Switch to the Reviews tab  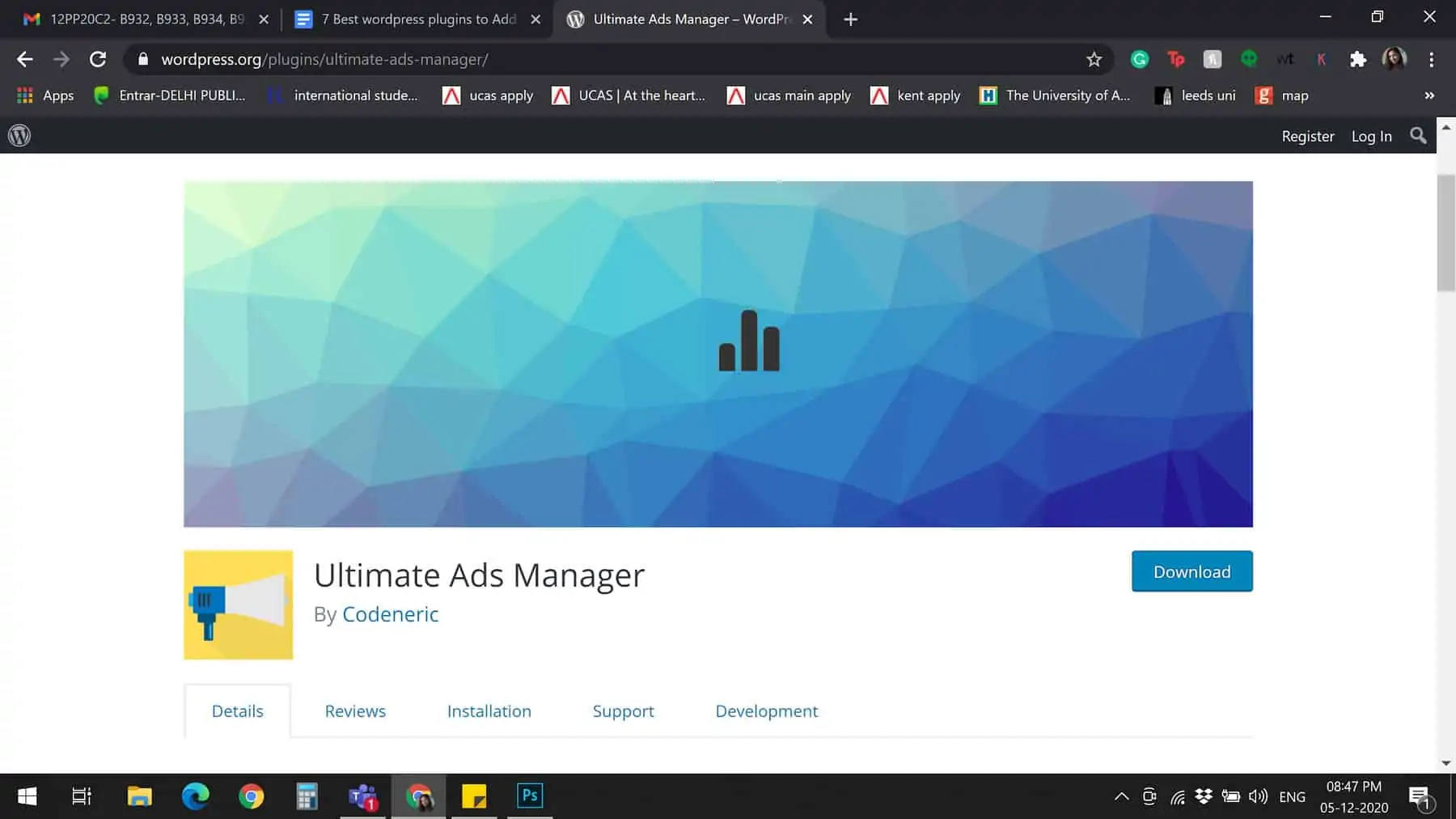pos(355,711)
